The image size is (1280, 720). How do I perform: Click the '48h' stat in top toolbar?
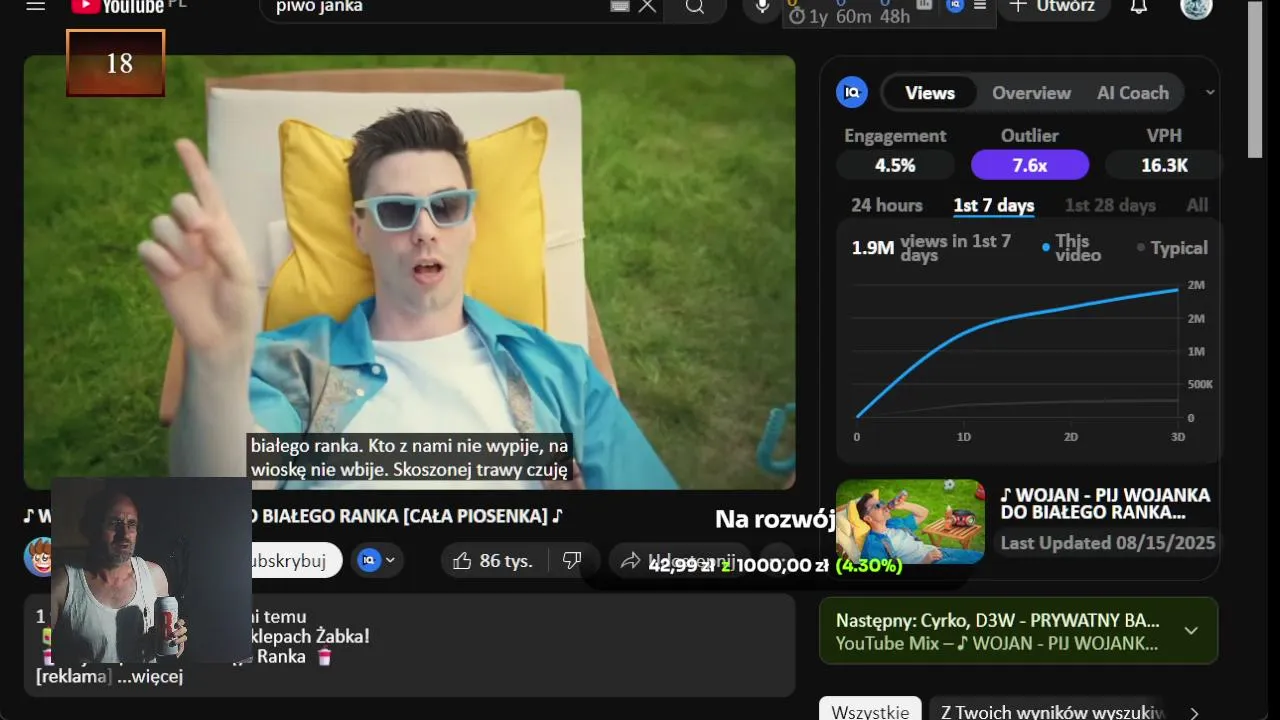pos(895,16)
